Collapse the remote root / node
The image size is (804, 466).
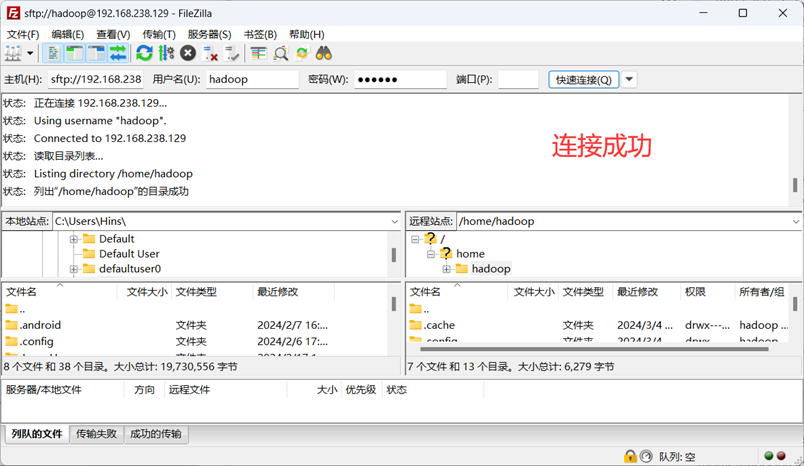415,239
